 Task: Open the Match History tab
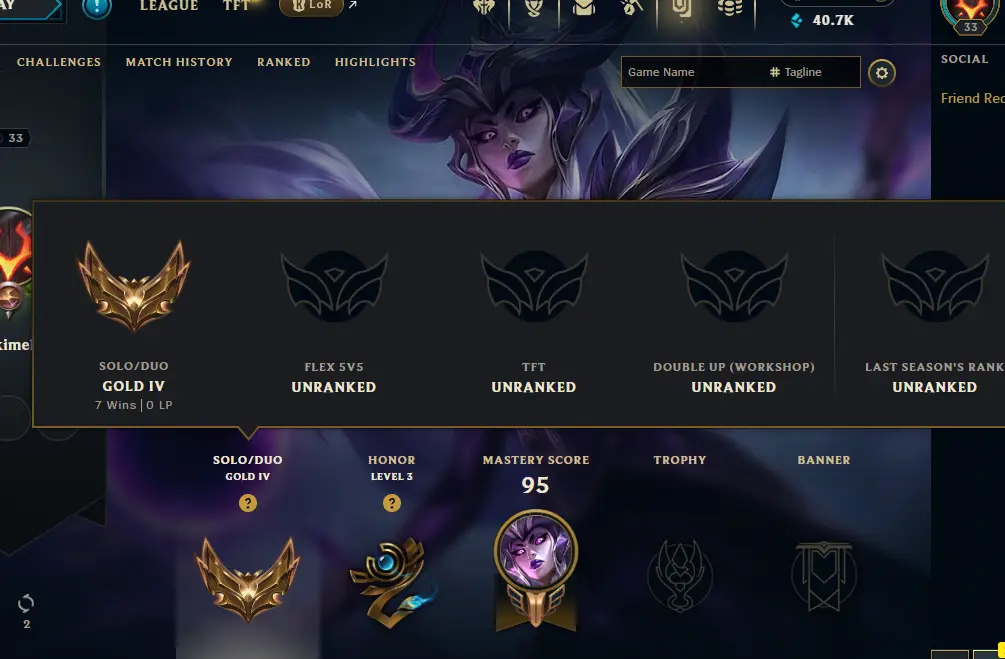[x=179, y=62]
